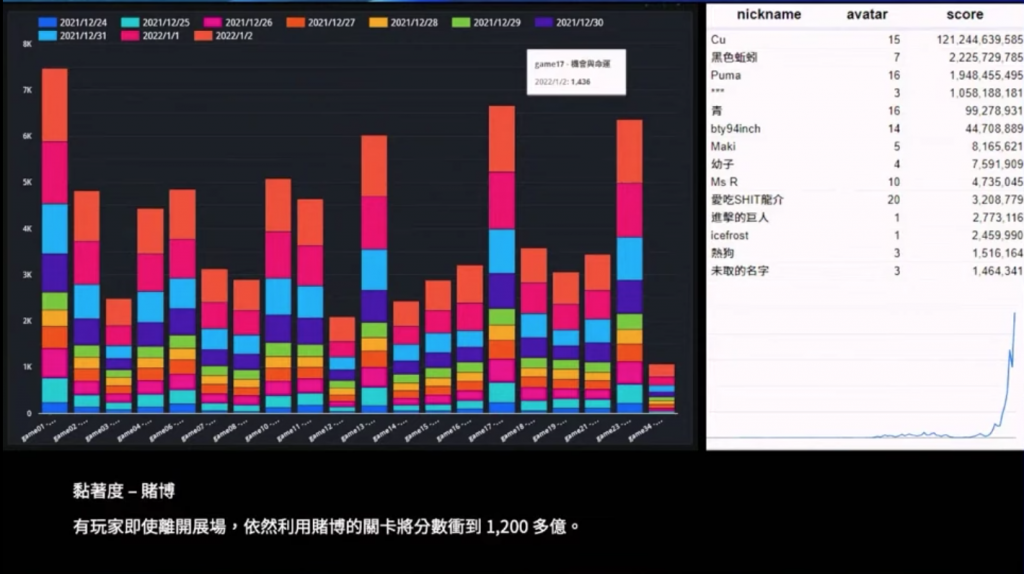
Task: Click the score value 1,948,455,495
Action: click(x=986, y=75)
